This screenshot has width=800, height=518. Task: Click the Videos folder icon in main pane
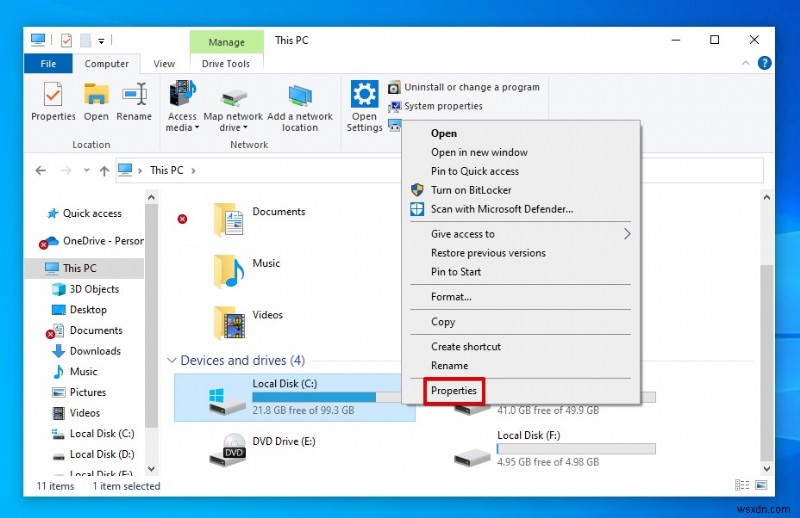click(x=230, y=323)
